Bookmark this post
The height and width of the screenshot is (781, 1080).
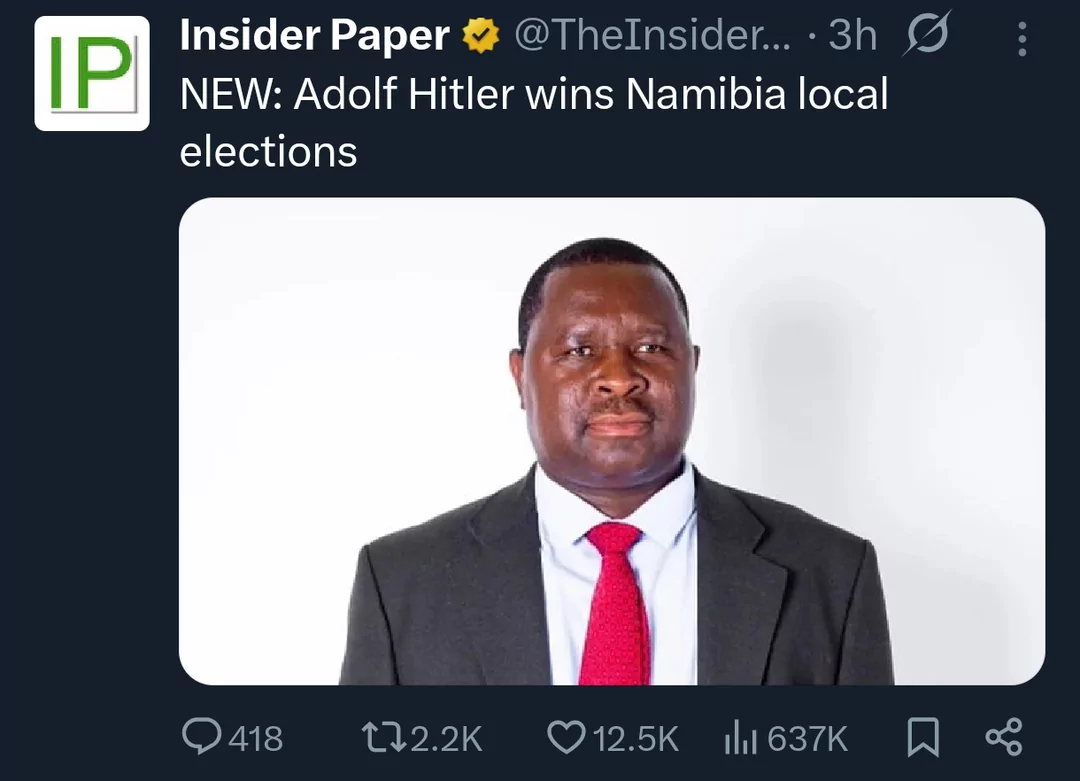[921, 738]
